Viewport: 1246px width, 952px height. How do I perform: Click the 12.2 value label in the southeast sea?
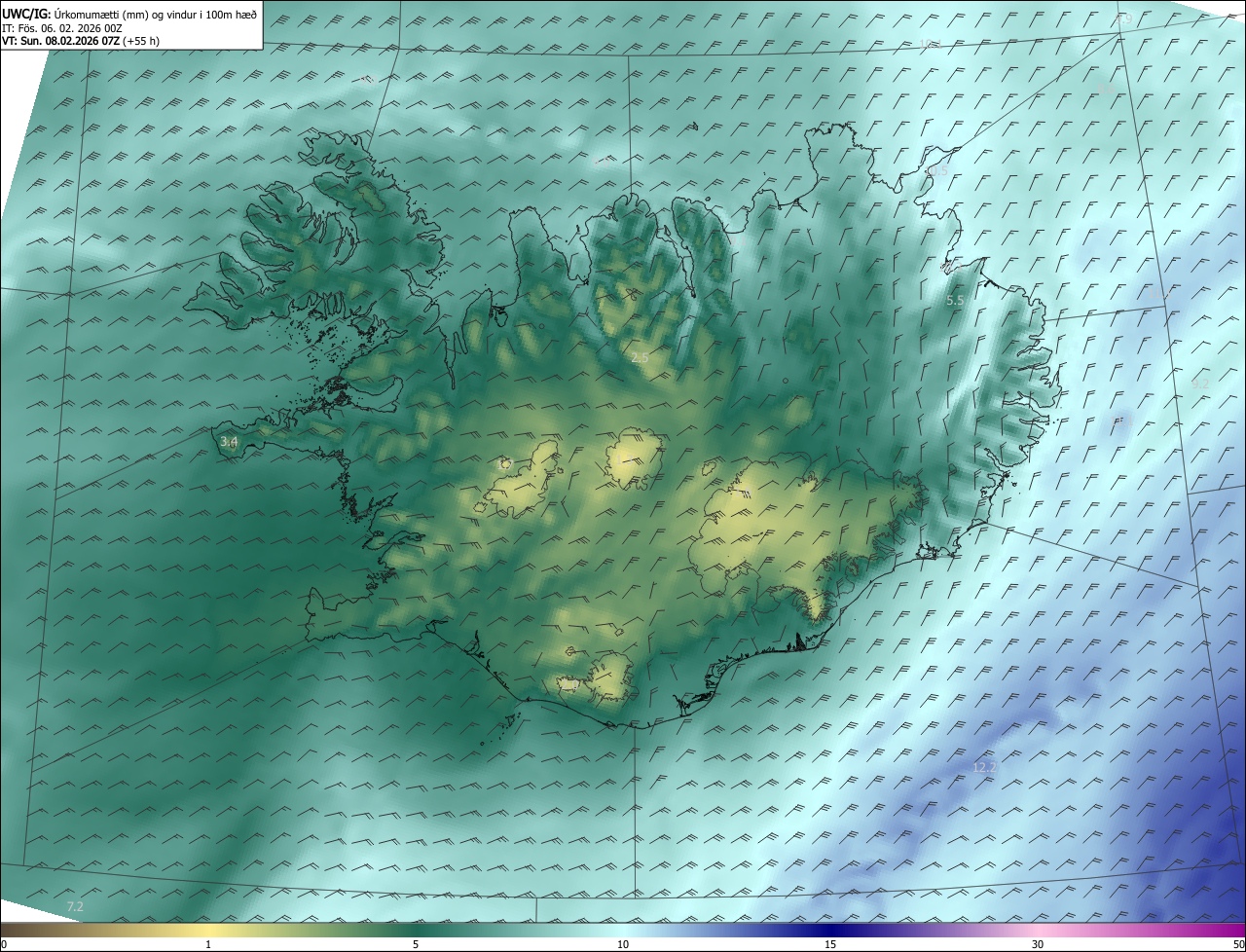985,768
